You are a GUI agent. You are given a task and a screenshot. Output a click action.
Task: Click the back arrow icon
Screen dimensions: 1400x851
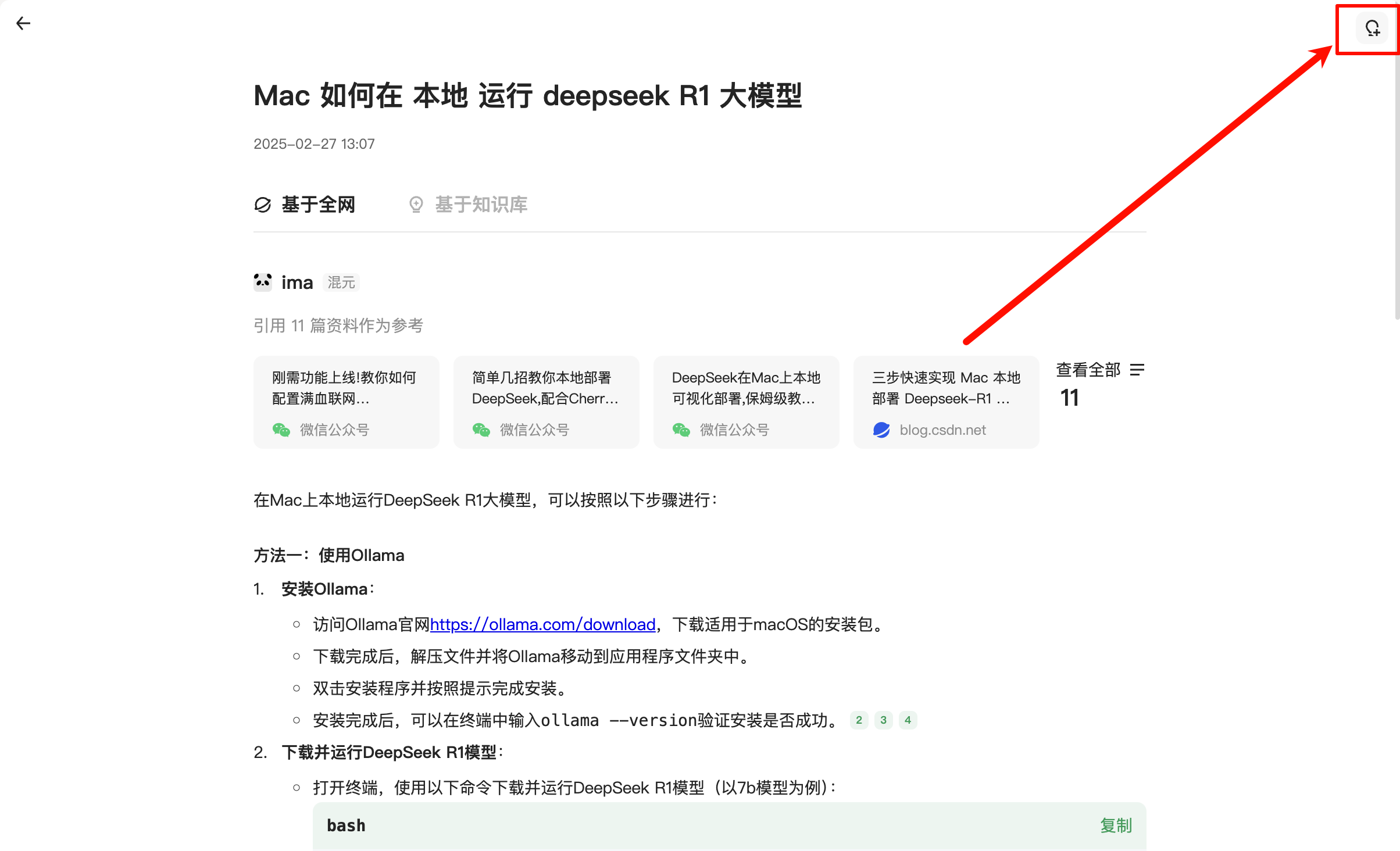click(23, 23)
